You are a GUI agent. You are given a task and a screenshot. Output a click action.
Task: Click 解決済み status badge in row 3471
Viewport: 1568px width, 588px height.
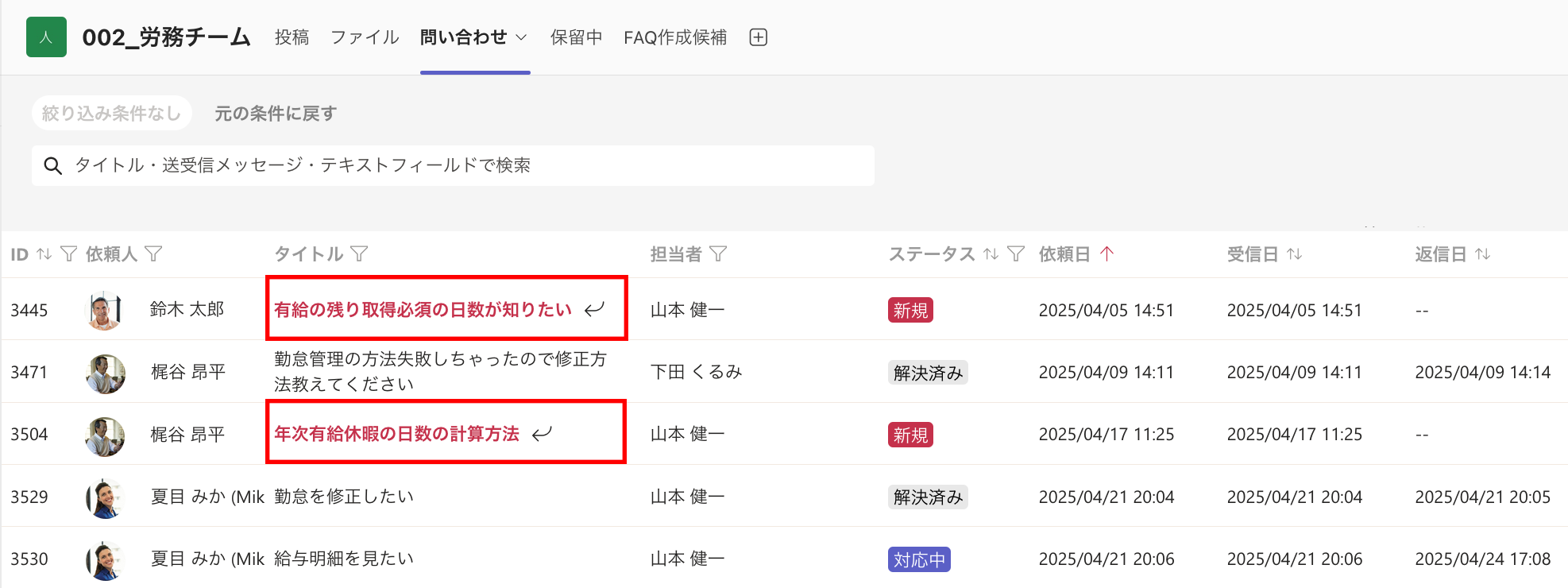pos(928,372)
